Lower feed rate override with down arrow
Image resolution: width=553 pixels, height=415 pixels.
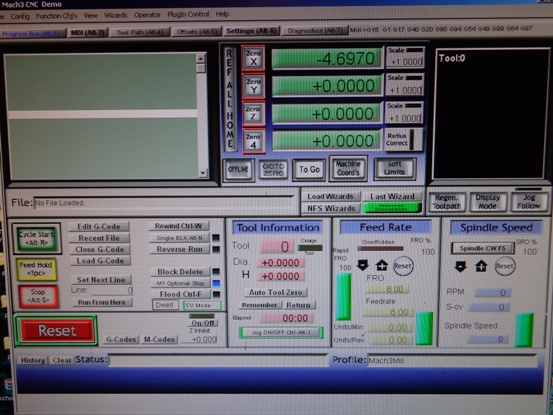click(x=363, y=265)
